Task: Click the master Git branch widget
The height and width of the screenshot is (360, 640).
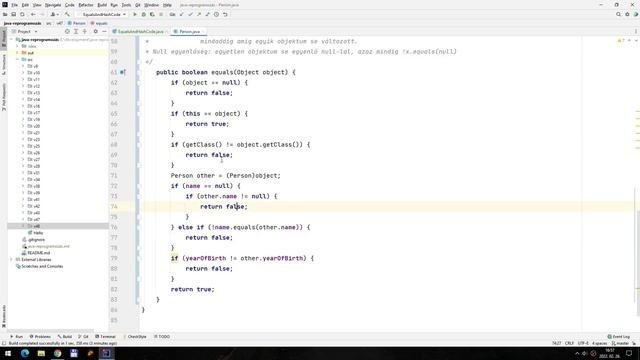Action: 620,343
